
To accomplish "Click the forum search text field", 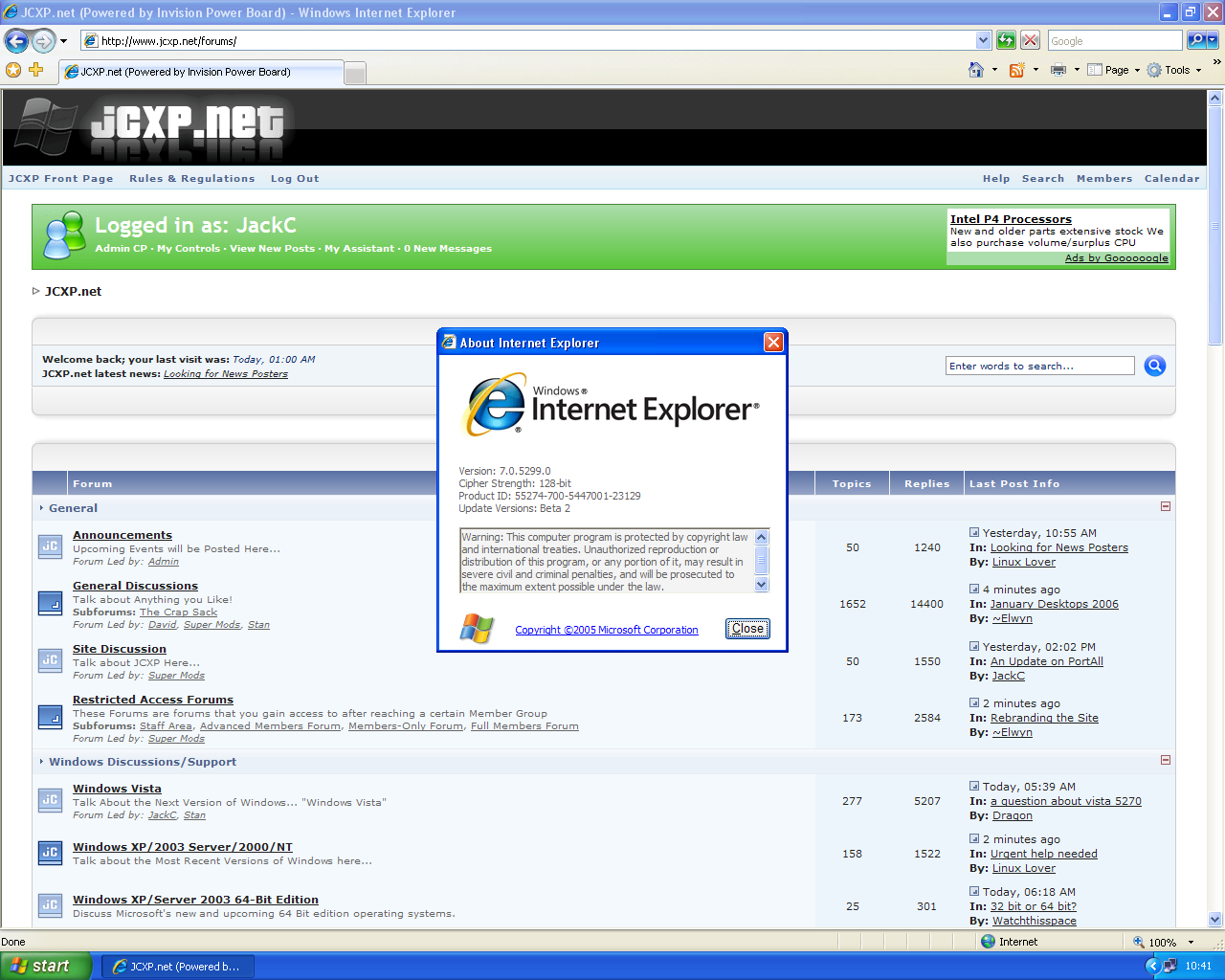I will tap(1040, 366).
